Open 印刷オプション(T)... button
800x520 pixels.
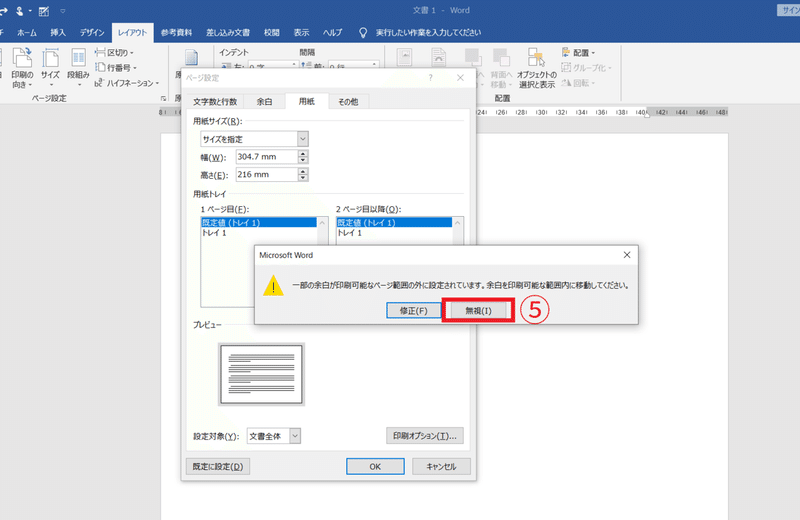coord(424,436)
